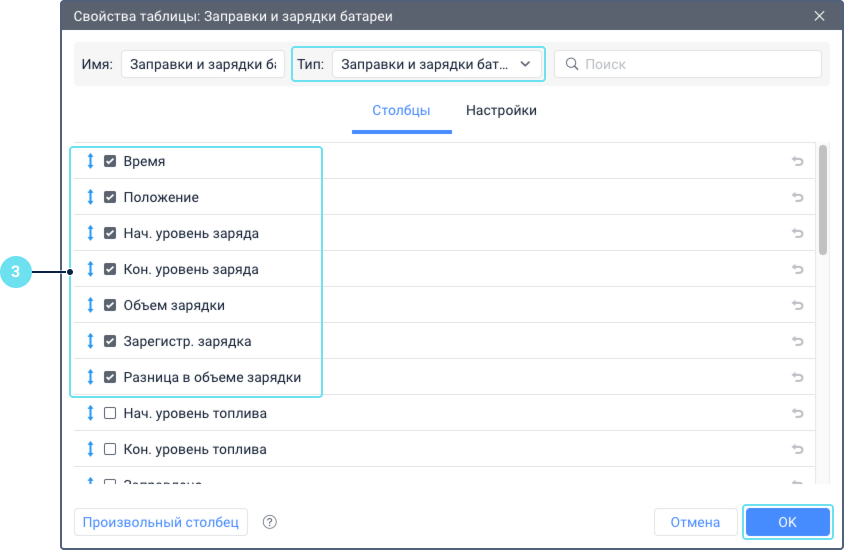Screen dimensions: 844x550
Task: Enable the Кон. уровень топлива checkbox
Action: [110, 449]
